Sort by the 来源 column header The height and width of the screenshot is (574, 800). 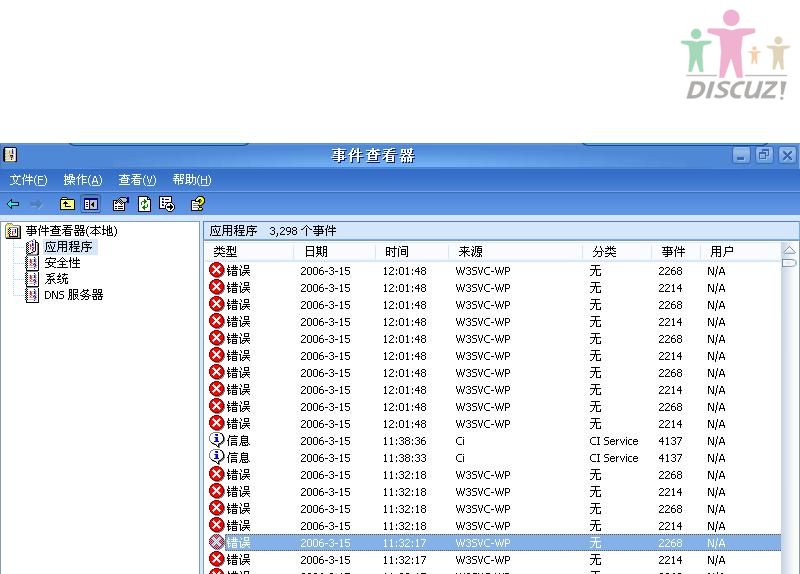click(x=515, y=251)
